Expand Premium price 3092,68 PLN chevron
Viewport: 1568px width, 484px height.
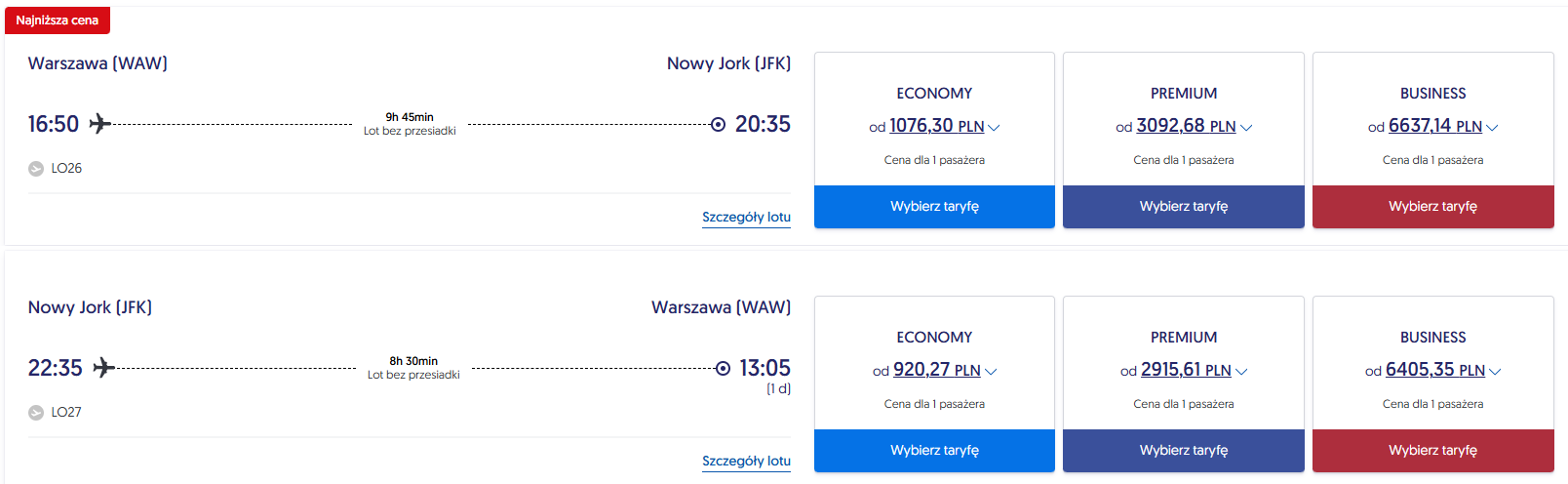pos(1245,127)
